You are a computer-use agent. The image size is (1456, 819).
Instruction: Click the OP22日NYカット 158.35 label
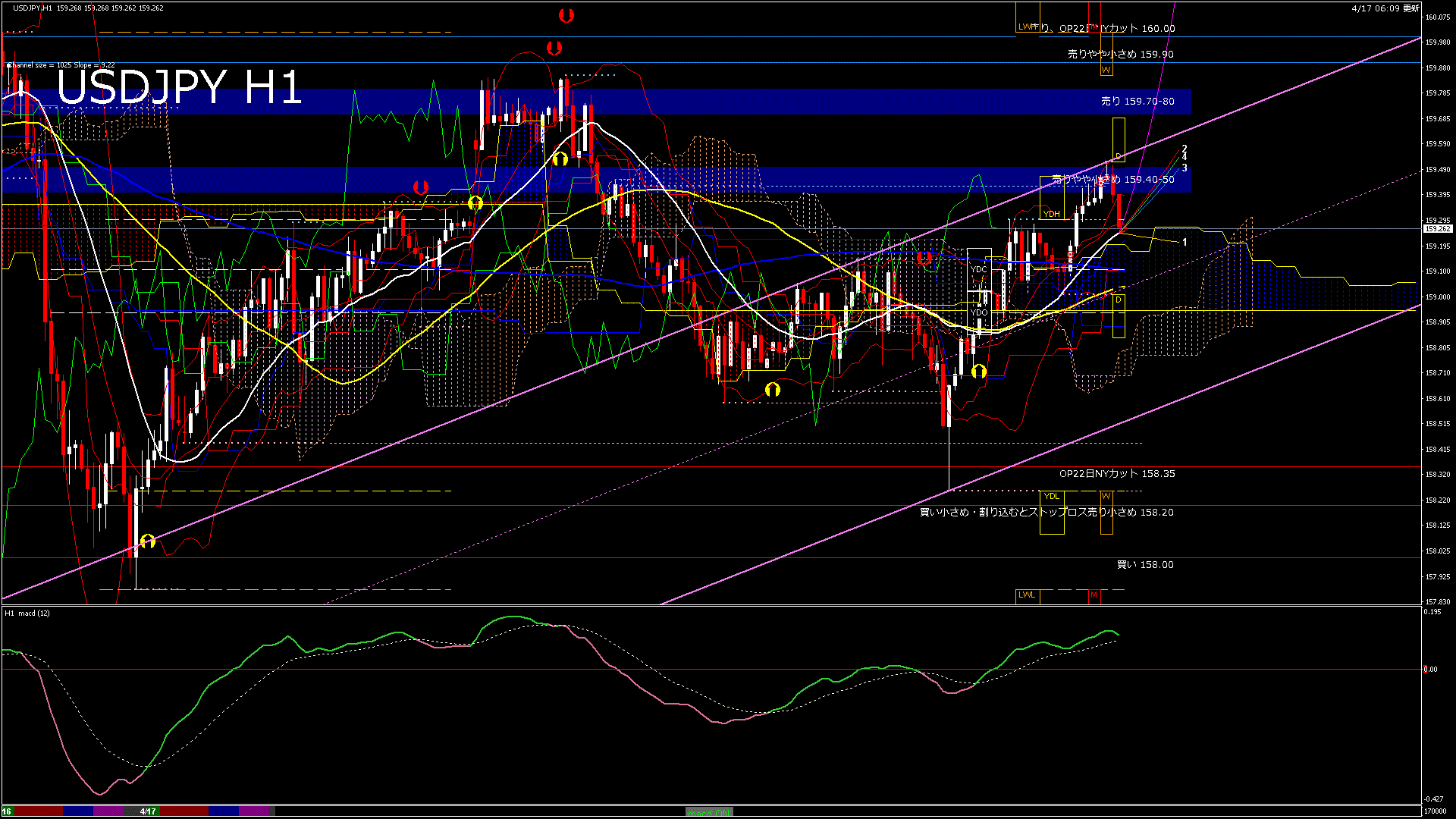(1116, 473)
